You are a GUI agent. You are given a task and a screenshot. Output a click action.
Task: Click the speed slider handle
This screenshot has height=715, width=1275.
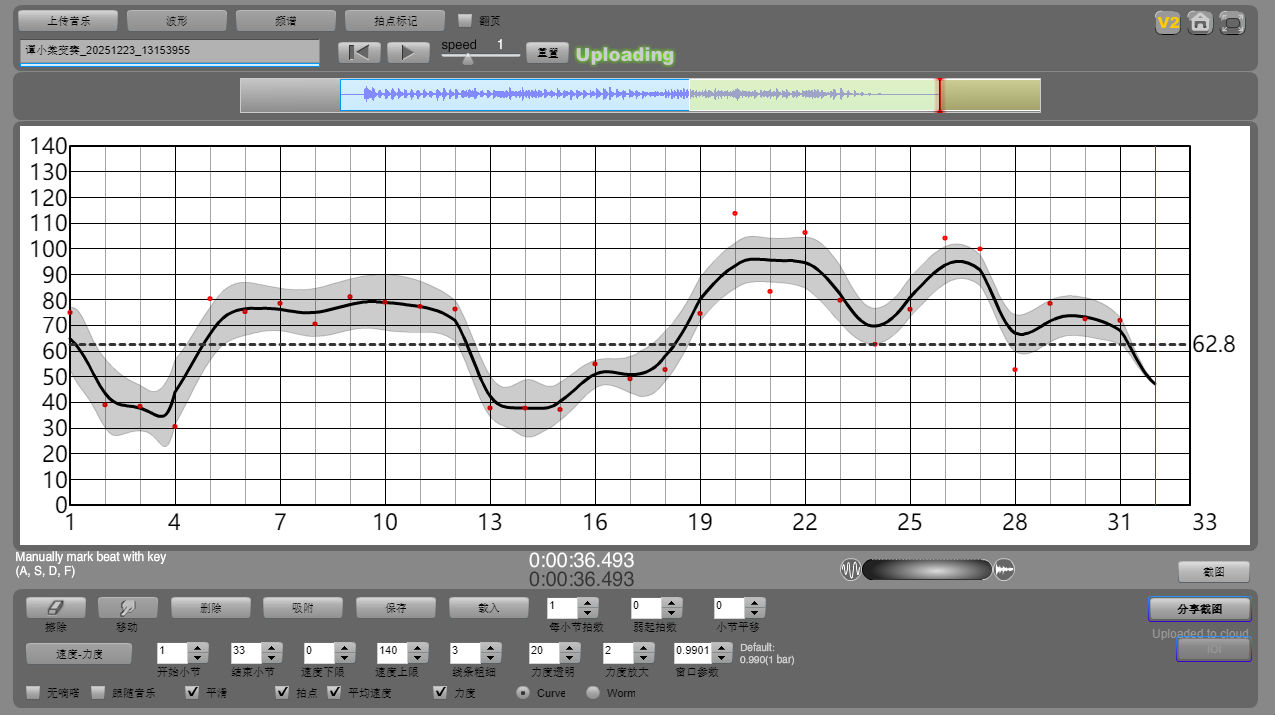(x=467, y=58)
